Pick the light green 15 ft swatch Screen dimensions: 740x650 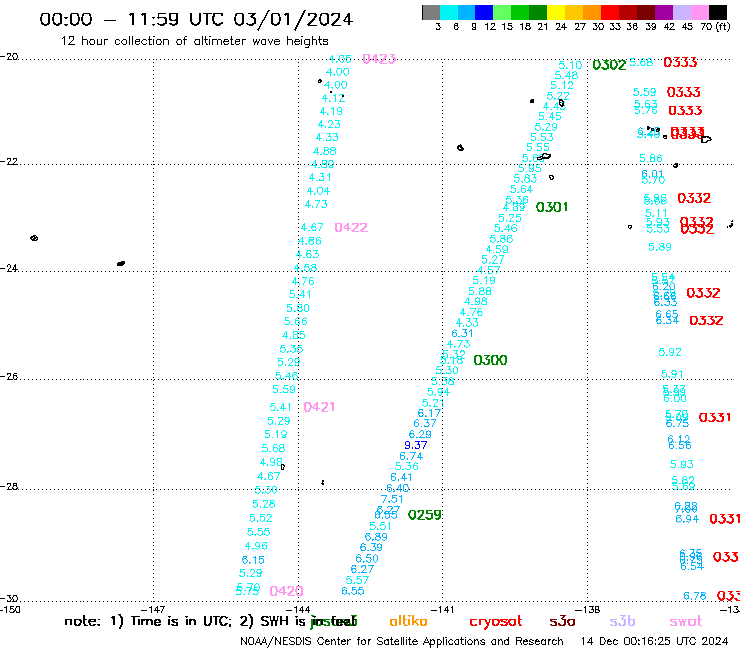pyautogui.click(x=502, y=12)
